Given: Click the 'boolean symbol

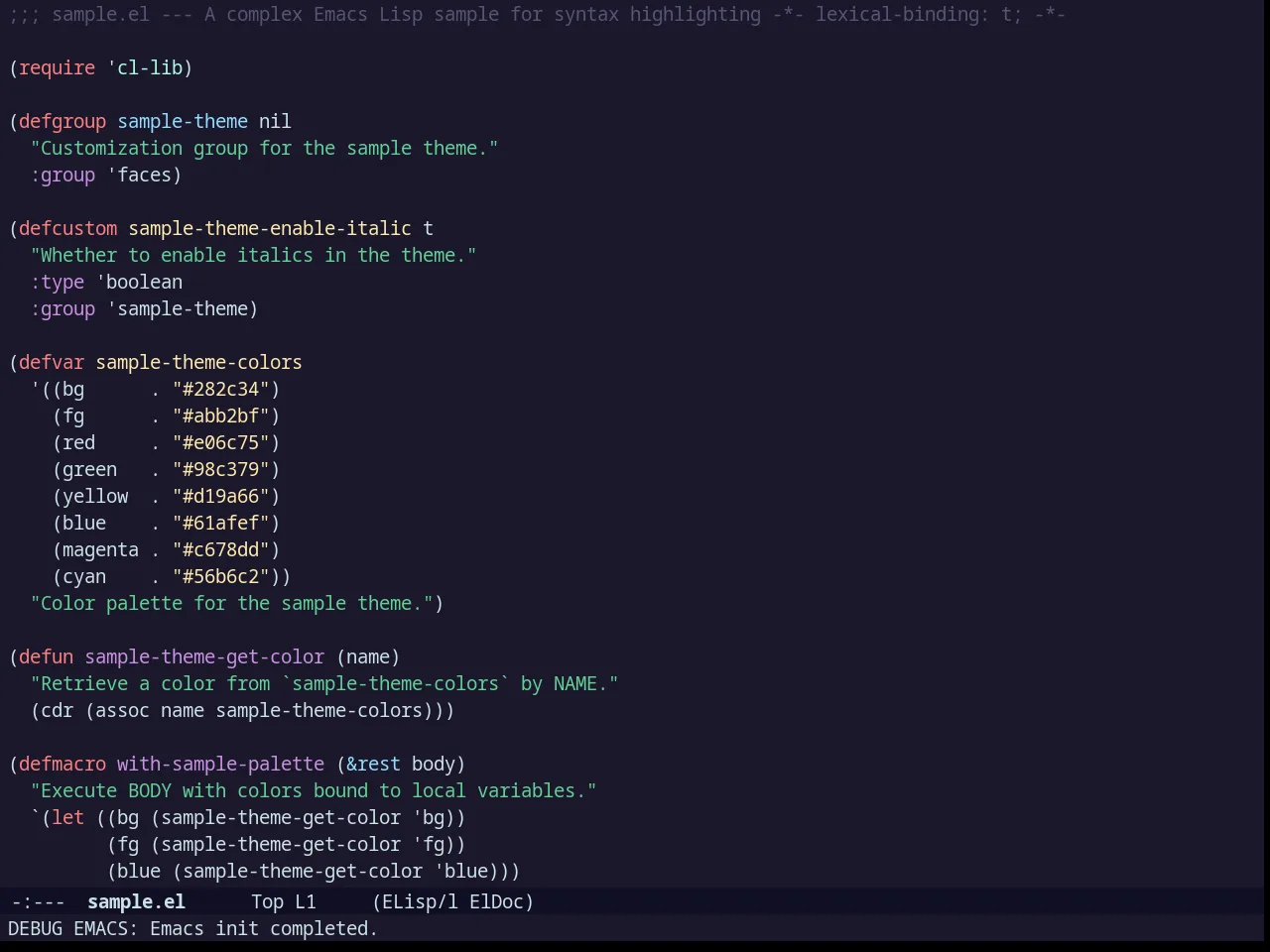Looking at the screenshot, I should click(x=140, y=282).
